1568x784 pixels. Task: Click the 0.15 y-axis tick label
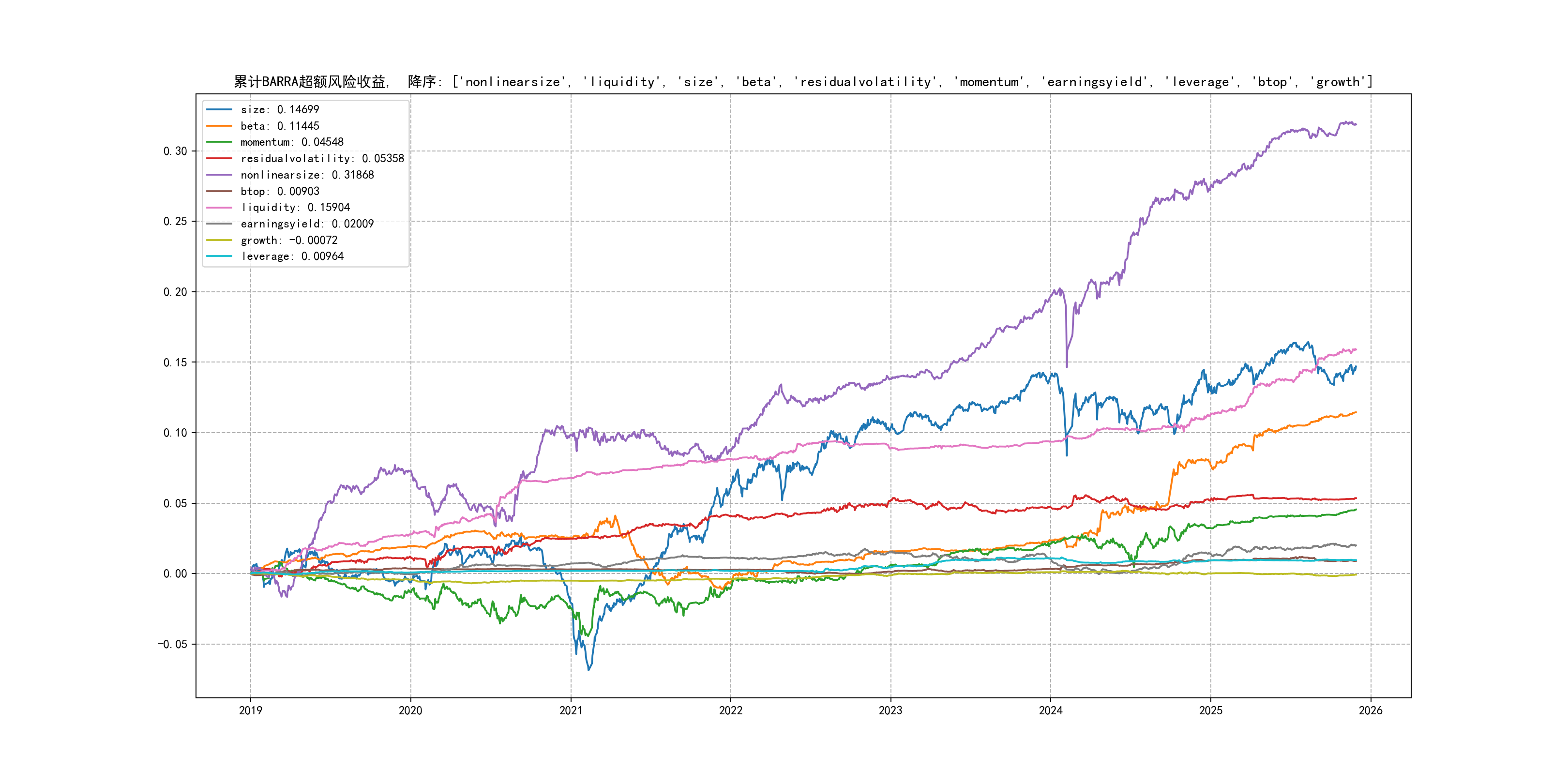coord(175,362)
